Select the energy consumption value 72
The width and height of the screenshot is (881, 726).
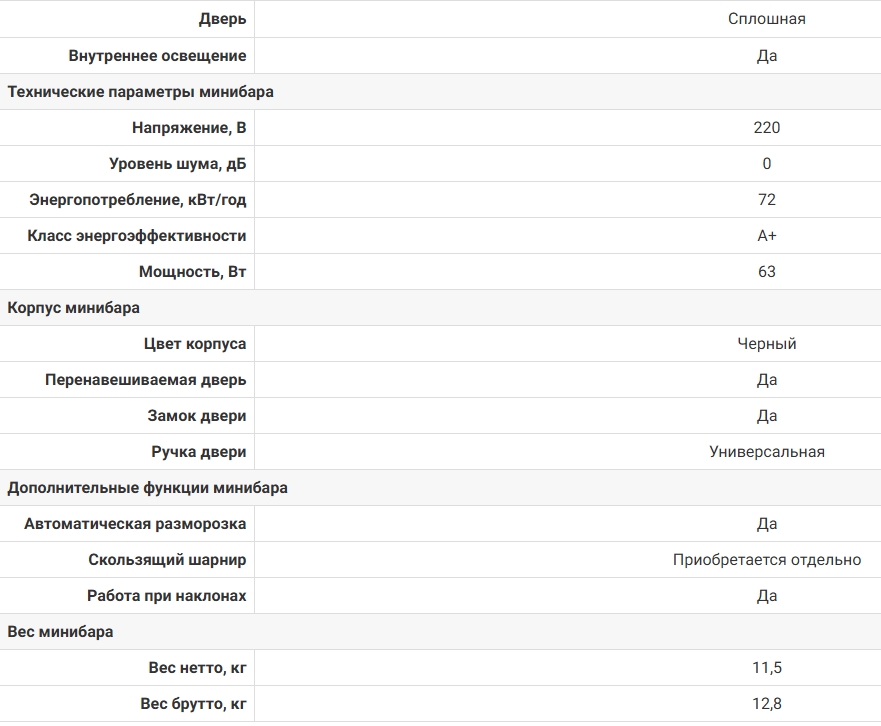[766, 199]
